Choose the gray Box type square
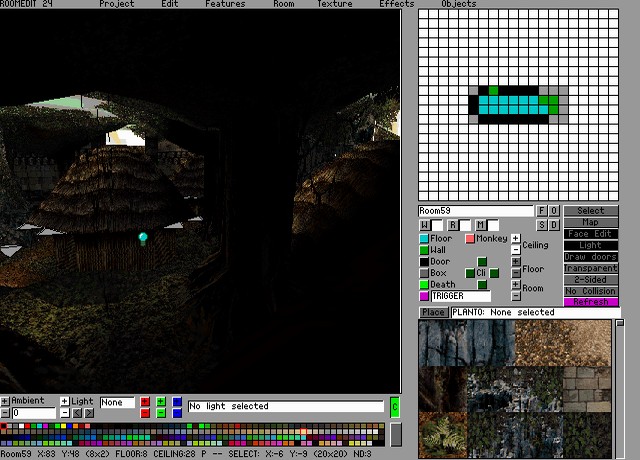The height and width of the screenshot is (460, 640). pyautogui.click(x=424, y=273)
